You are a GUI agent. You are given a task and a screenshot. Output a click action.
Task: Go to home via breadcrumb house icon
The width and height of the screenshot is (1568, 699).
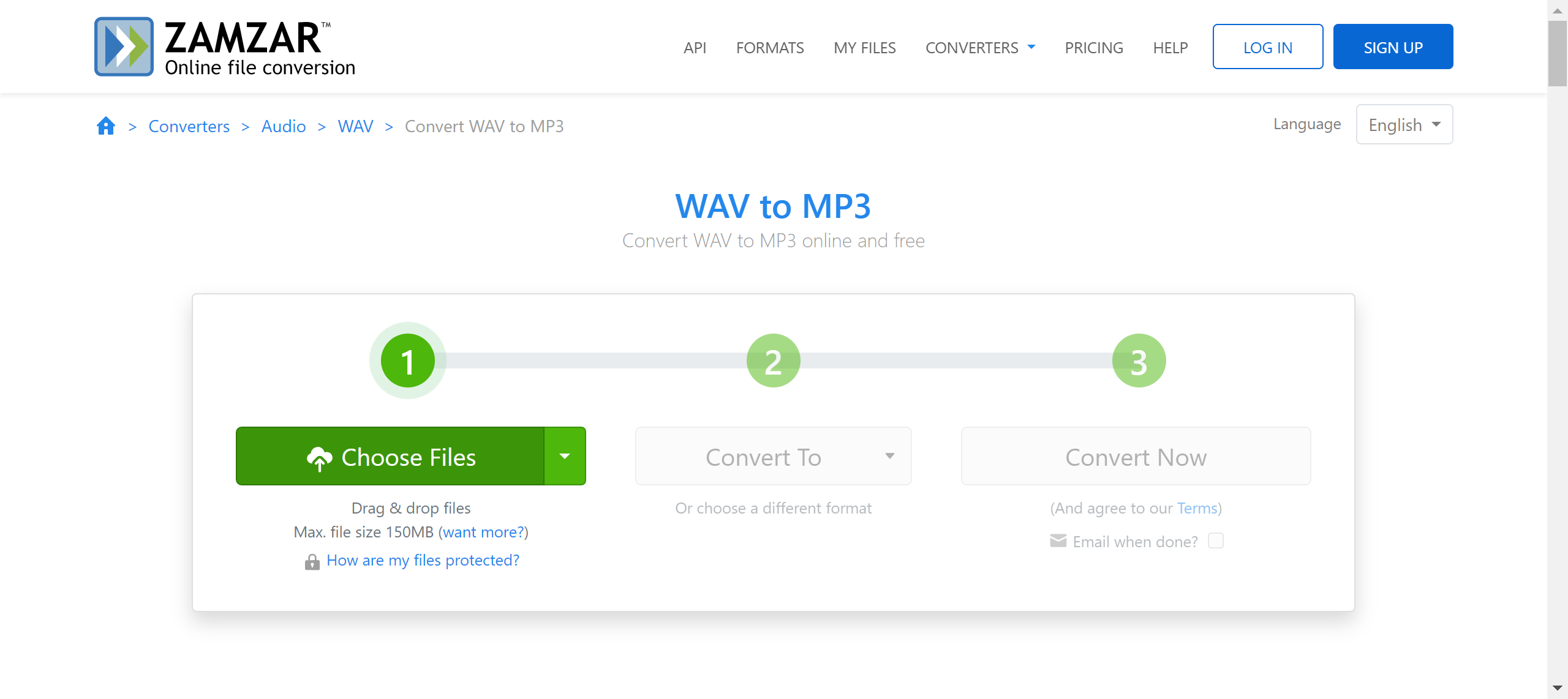click(x=106, y=126)
